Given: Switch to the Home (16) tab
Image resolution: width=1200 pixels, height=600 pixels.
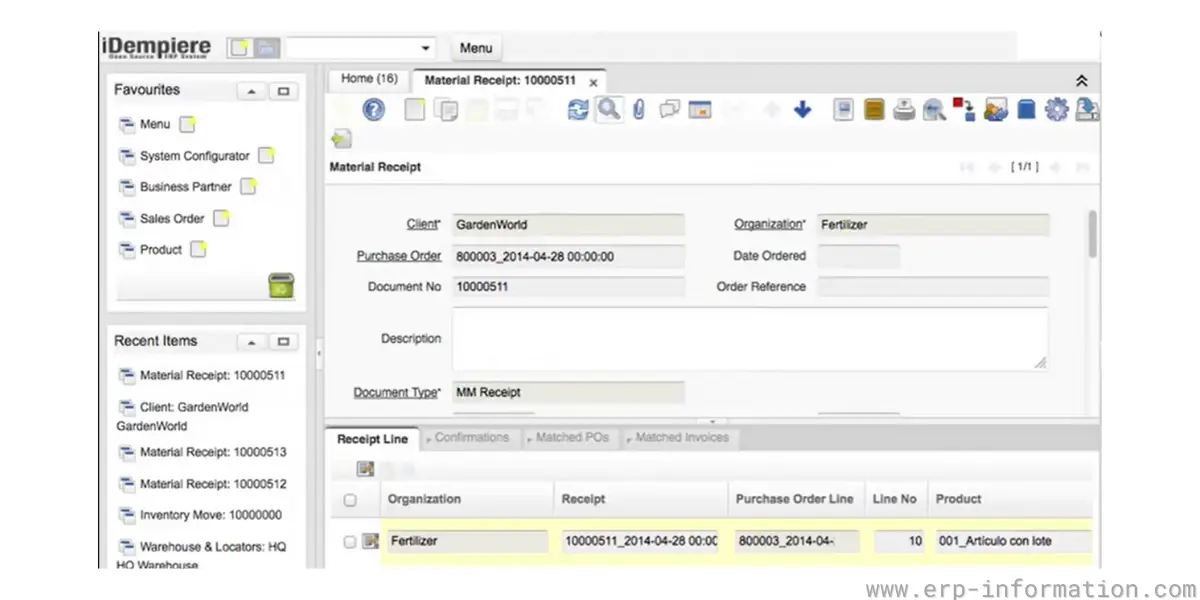Looking at the screenshot, I should (x=369, y=78).
